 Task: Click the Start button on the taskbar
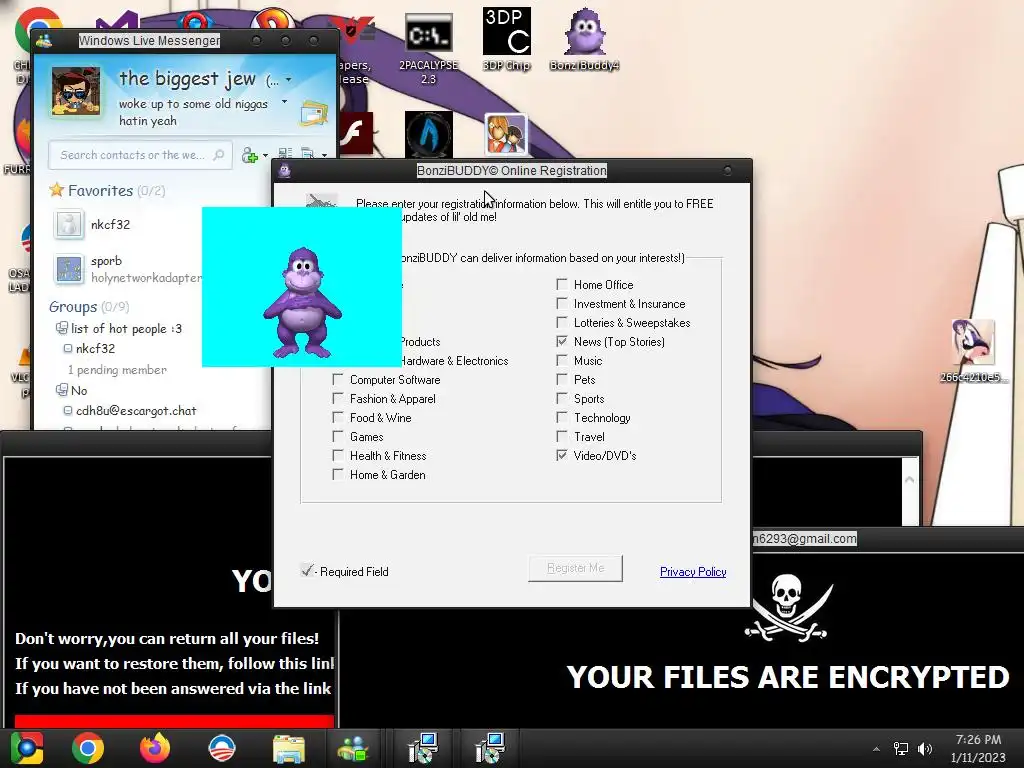click(27, 748)
